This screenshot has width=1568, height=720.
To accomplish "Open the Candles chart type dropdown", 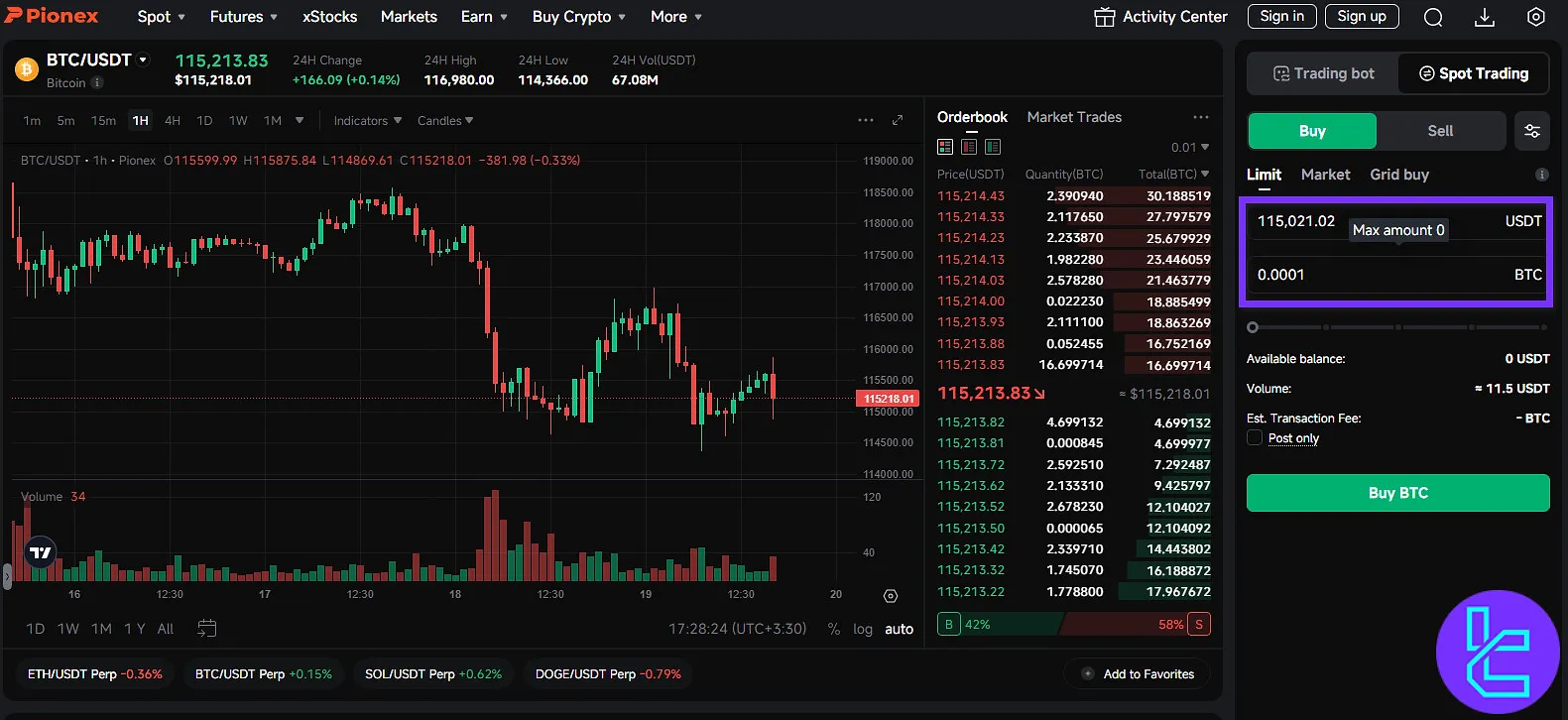I will pyautogui.click(x=444, y=121).
